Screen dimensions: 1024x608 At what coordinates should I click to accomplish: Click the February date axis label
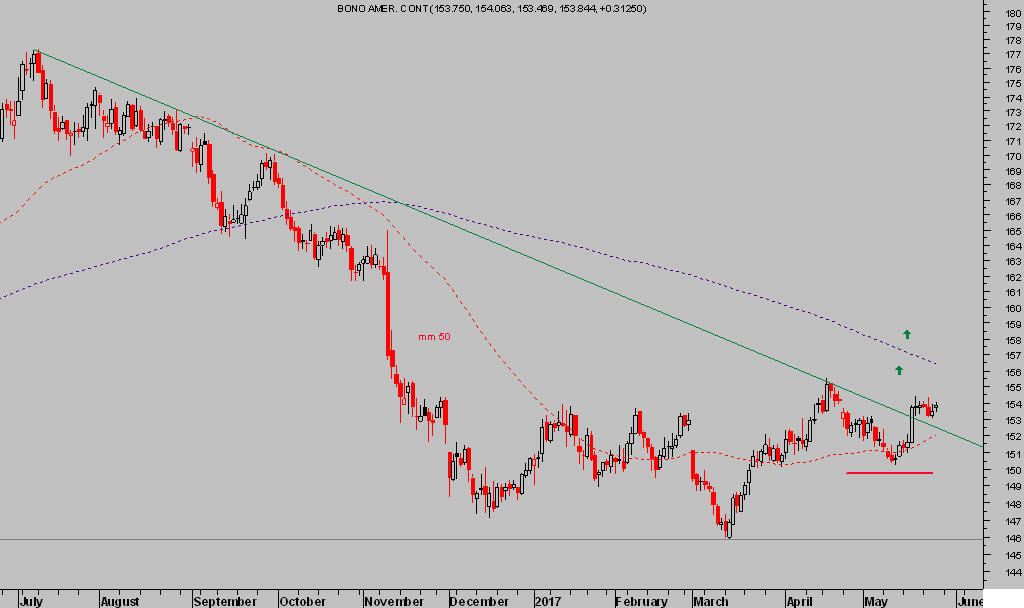(x=641, y=602)
